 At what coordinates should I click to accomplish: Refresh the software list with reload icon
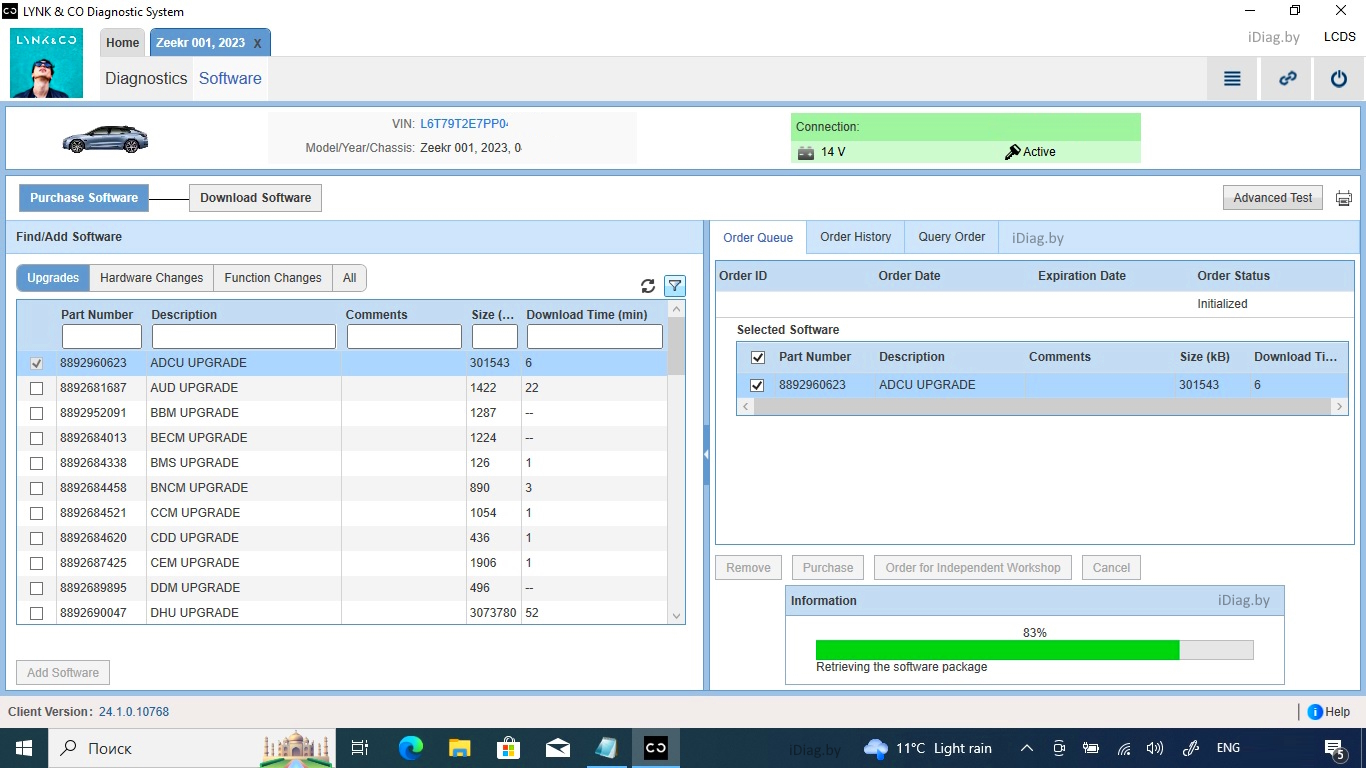tap(648, 286)
